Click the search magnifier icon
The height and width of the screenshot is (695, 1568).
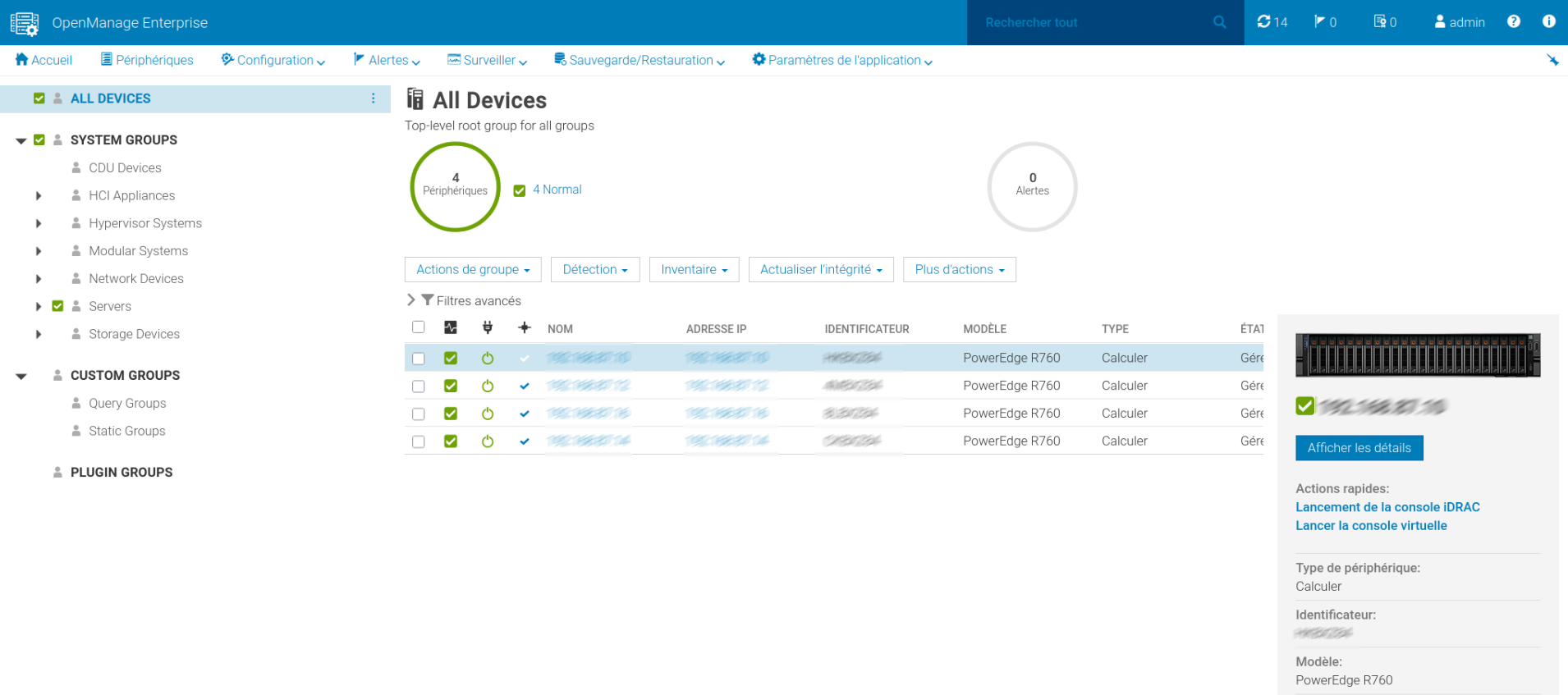pyautogui.click(x=1219, y=22)
